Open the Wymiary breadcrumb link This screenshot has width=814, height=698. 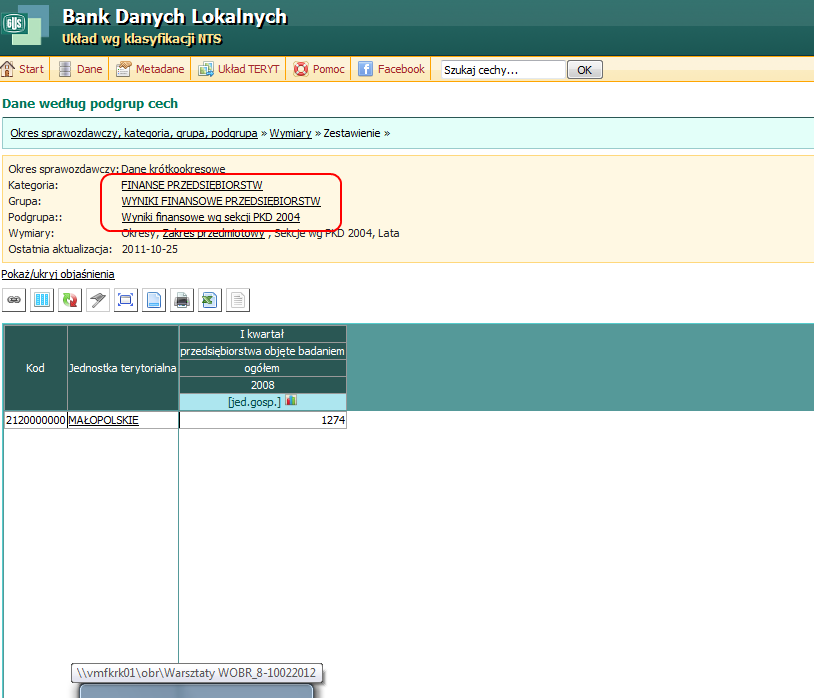point(290,133)
